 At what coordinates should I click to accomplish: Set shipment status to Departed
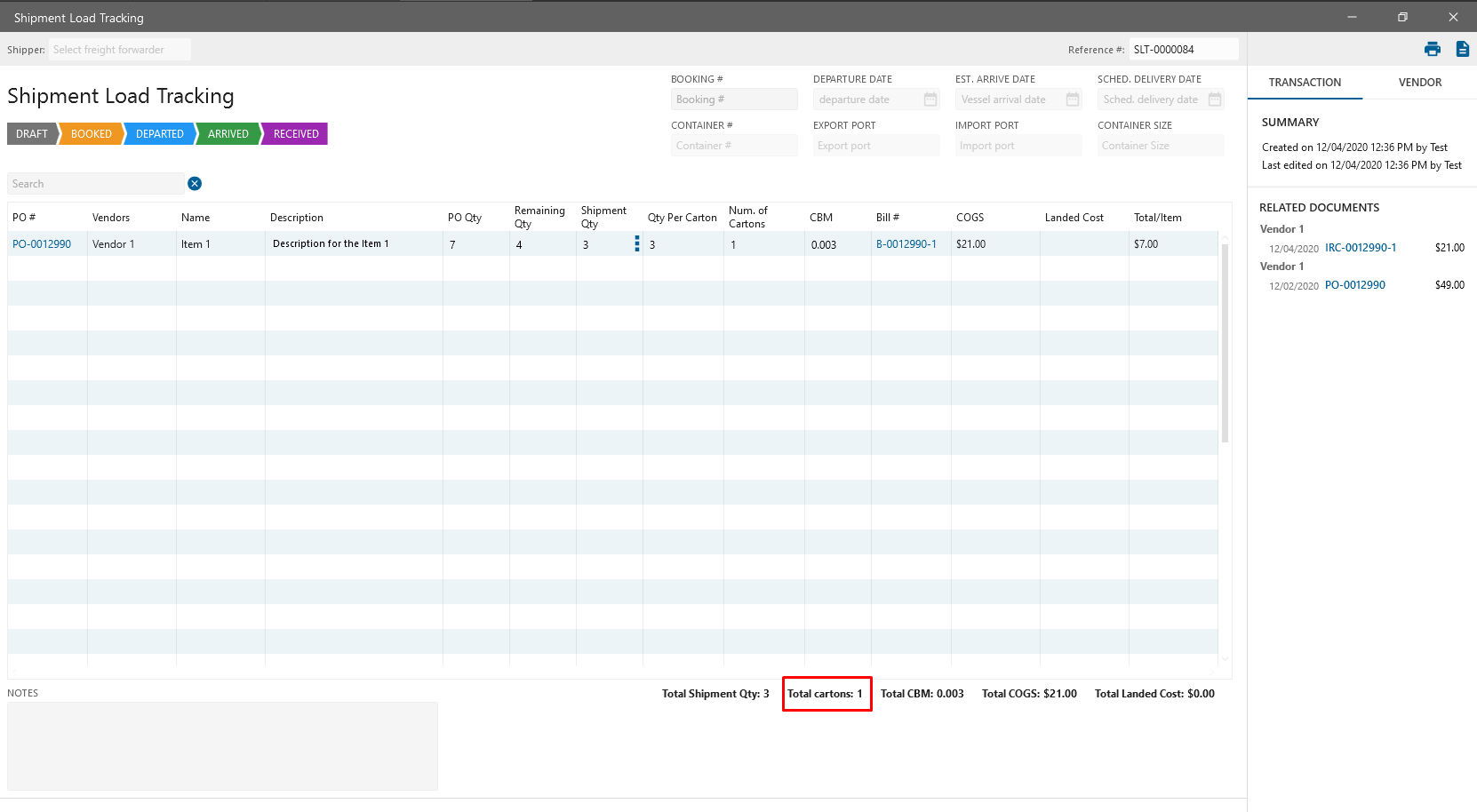160,134
